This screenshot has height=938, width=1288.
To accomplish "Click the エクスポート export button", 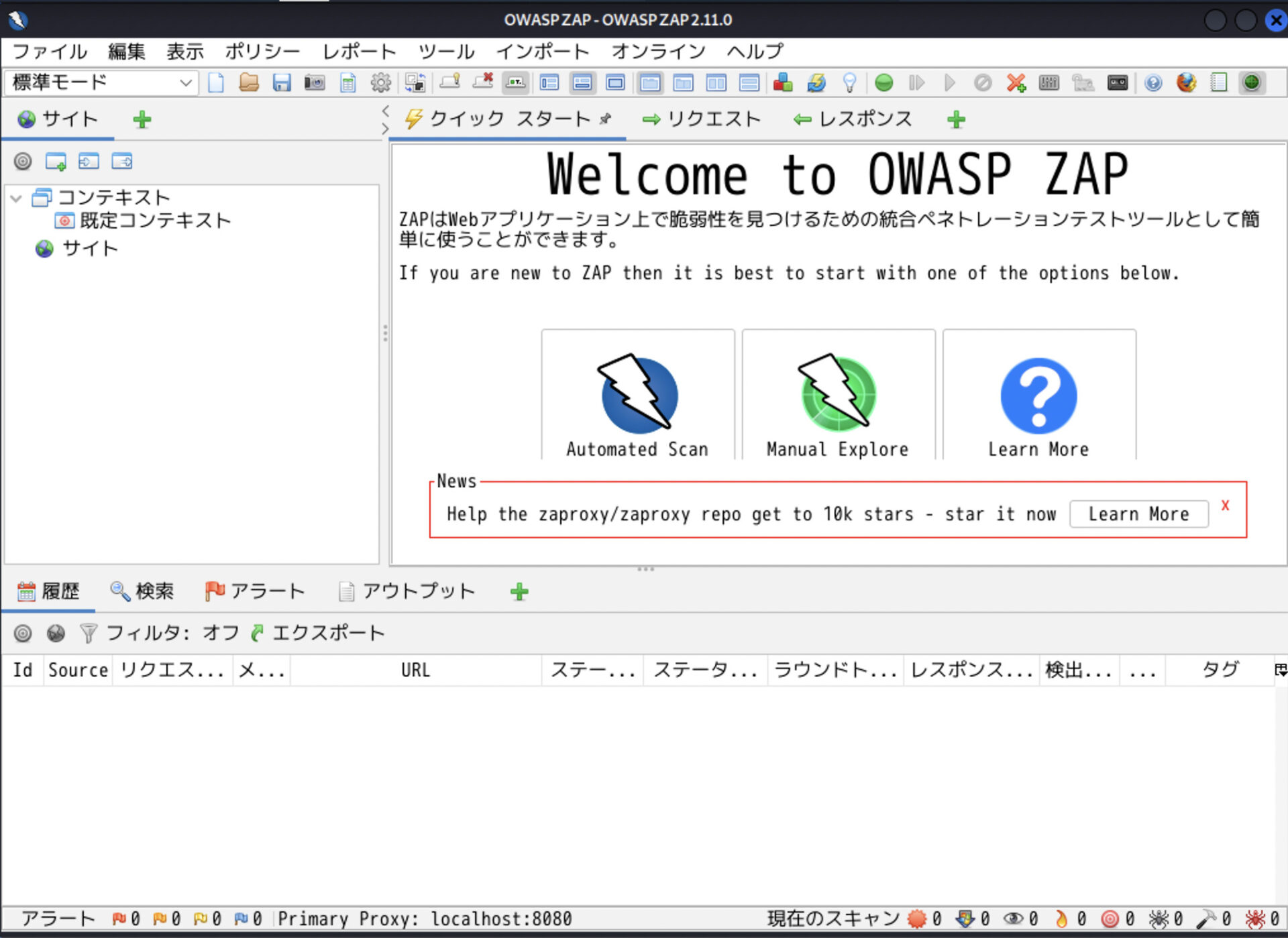I will pyautogui.click(x=318, y=633).
